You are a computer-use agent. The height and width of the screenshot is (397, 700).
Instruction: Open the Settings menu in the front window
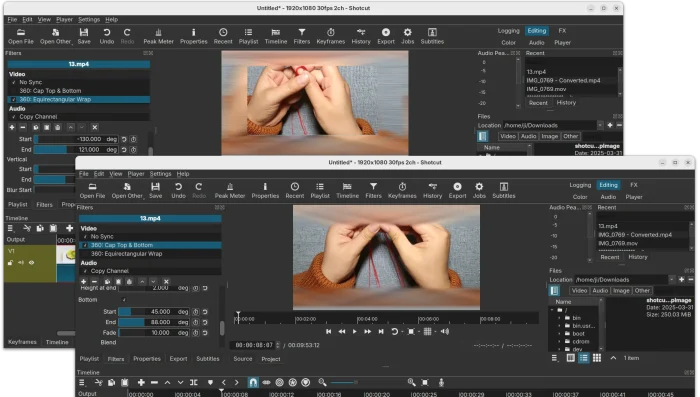[x=160, y=174]
